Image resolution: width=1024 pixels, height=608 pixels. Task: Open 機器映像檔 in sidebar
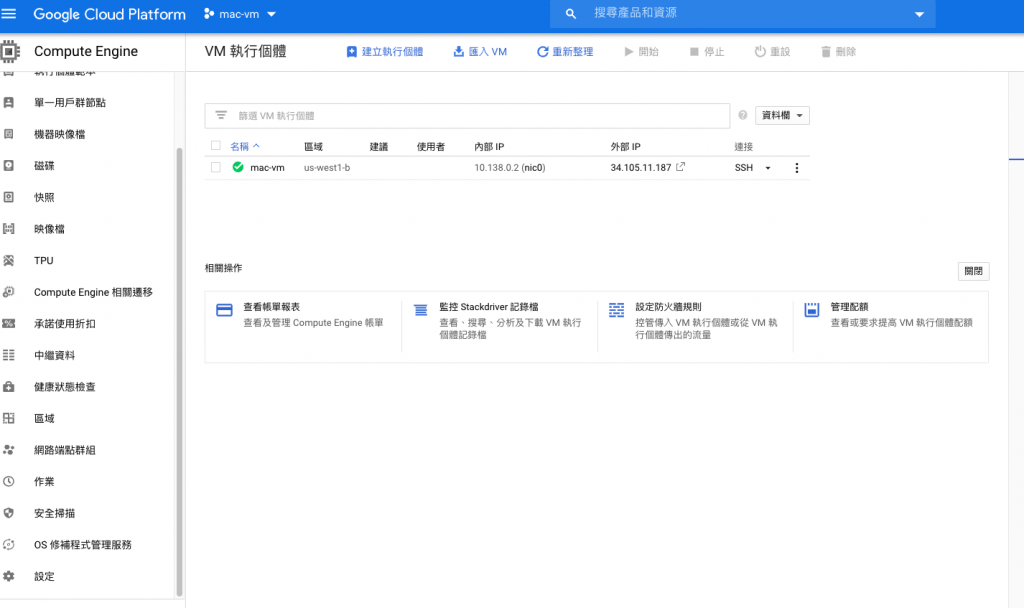click(x=59, y=134)
